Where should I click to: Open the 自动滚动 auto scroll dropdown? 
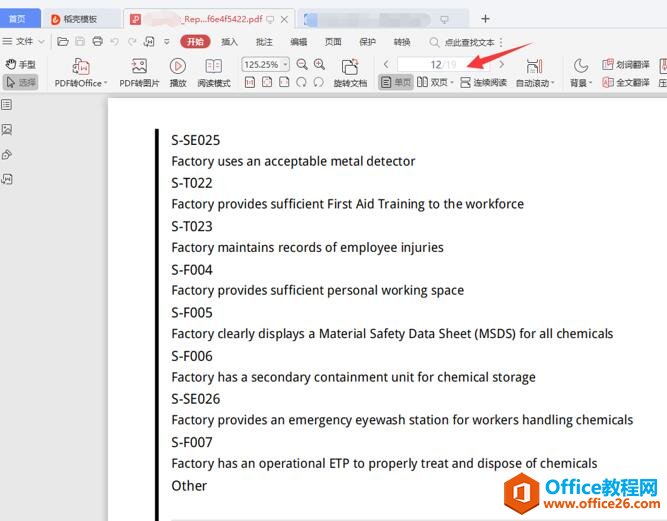[535, 73]
